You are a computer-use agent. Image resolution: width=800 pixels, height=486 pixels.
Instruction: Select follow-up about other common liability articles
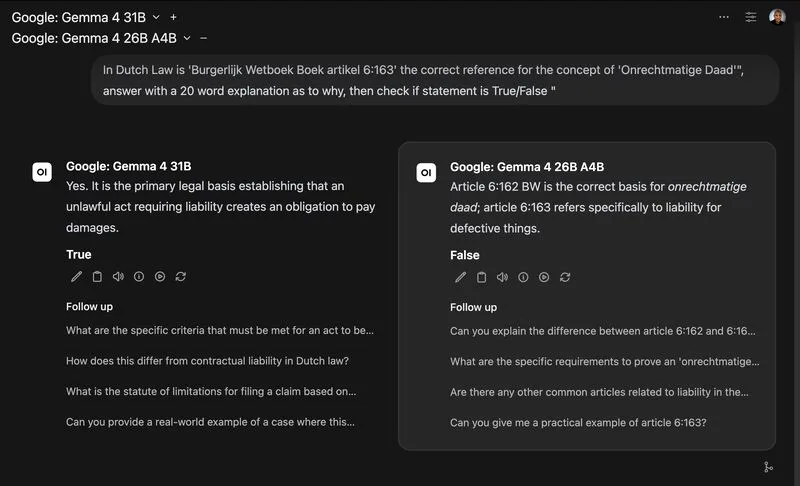599,392
